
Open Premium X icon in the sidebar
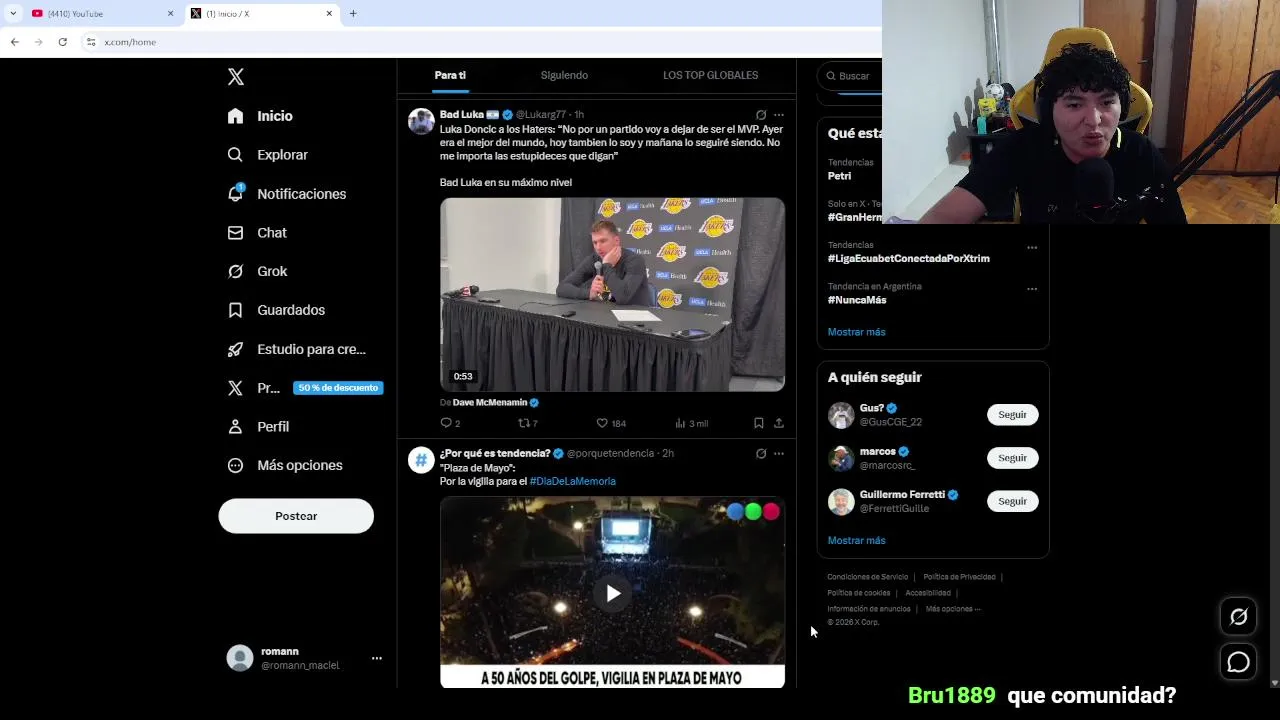coord(235,388)
